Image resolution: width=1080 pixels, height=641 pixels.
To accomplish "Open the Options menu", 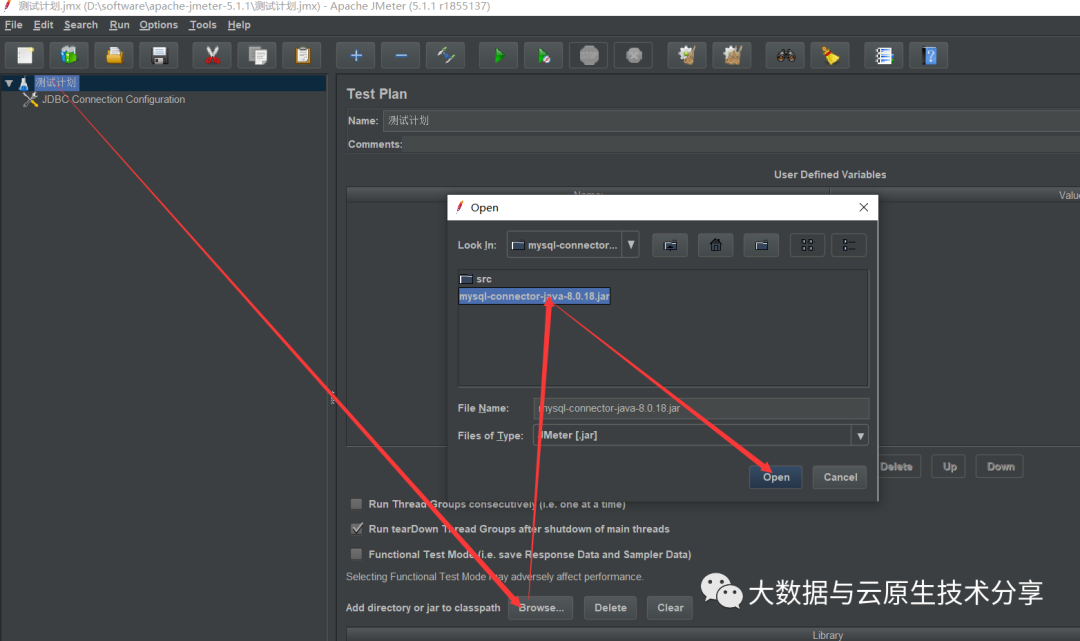I will [x=158, y=25].
